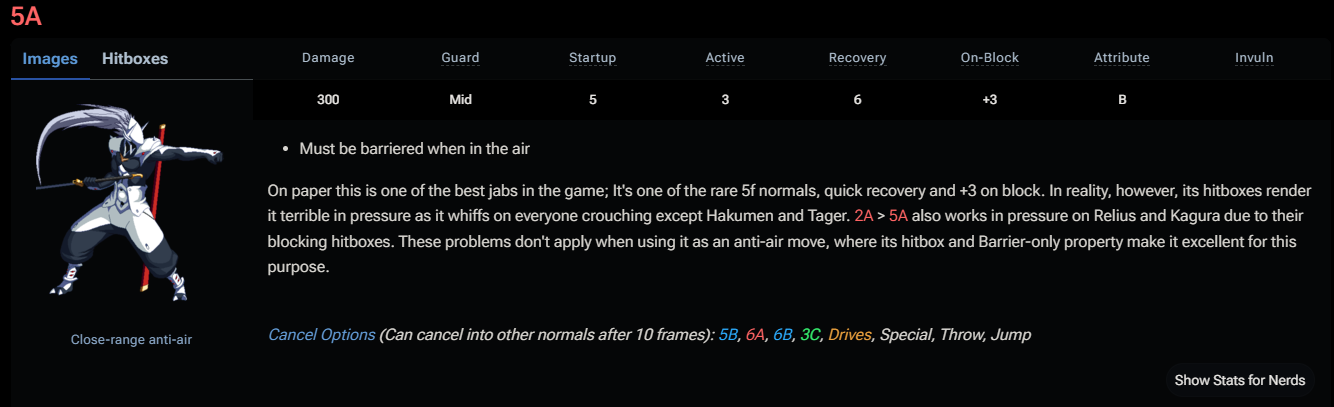Select the Images tab
The height and width of the screenshot is (407, 1334).
[x=50, y=59]
